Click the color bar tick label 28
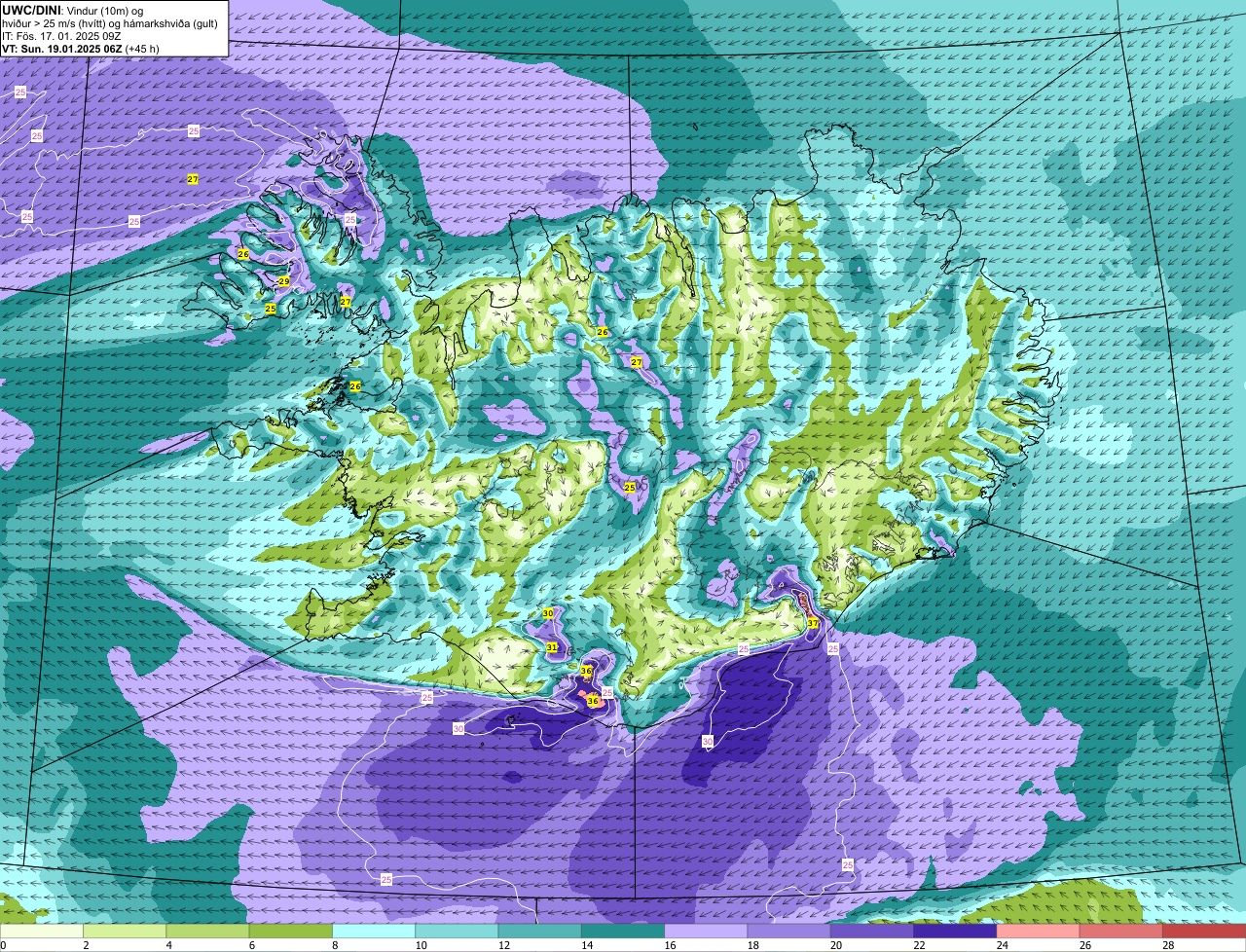Screen dimensions: 1246x952 [x=1168, y=945]
